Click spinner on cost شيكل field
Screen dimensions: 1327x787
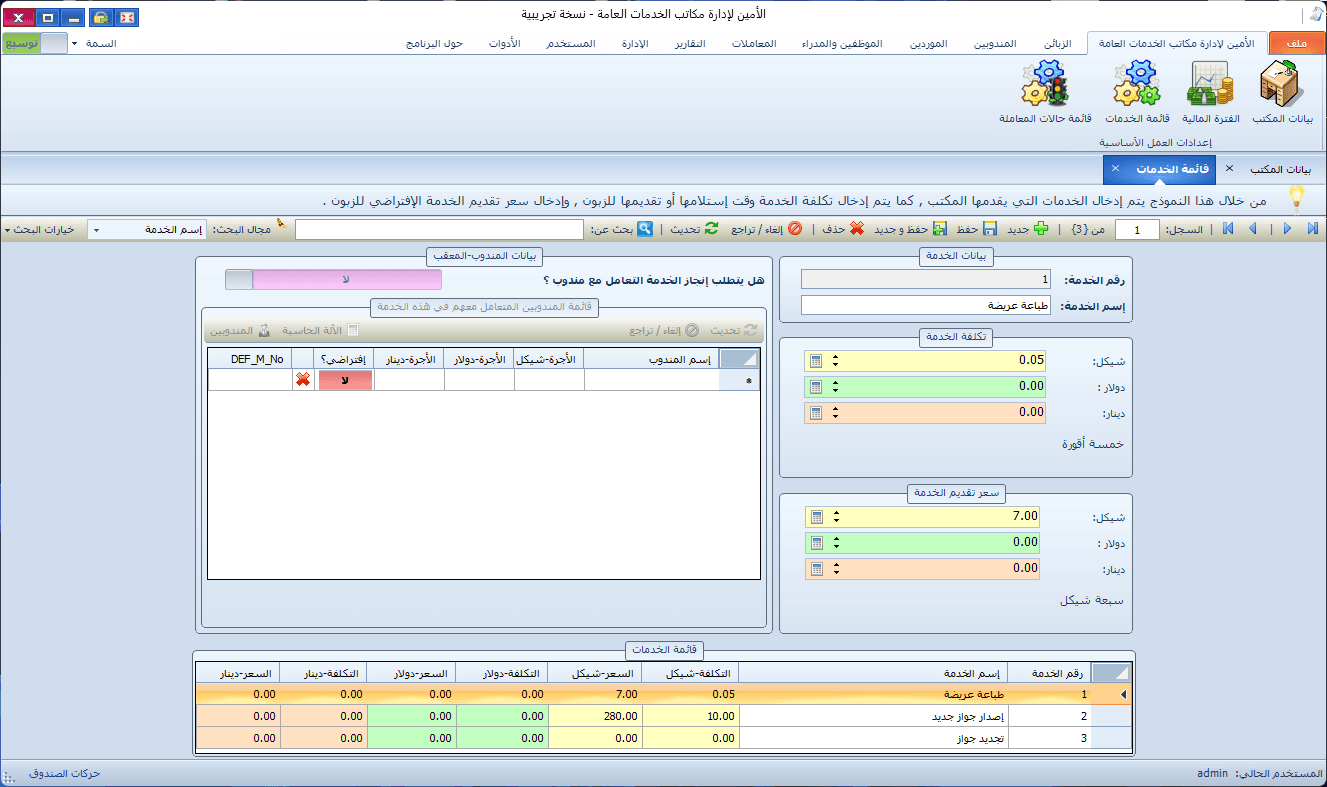click(836, 360)
